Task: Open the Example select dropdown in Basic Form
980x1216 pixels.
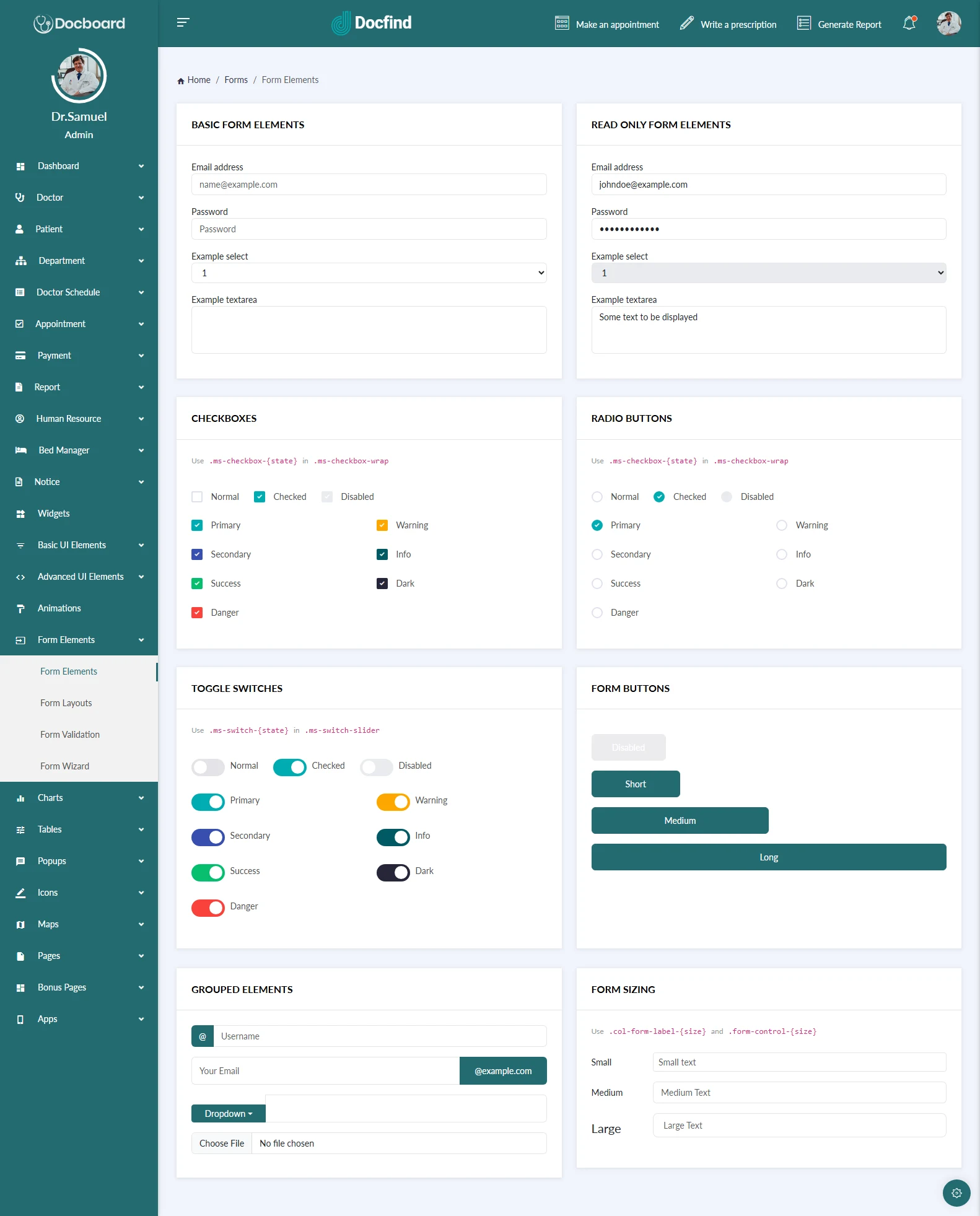Action: (x=369, y=273)
